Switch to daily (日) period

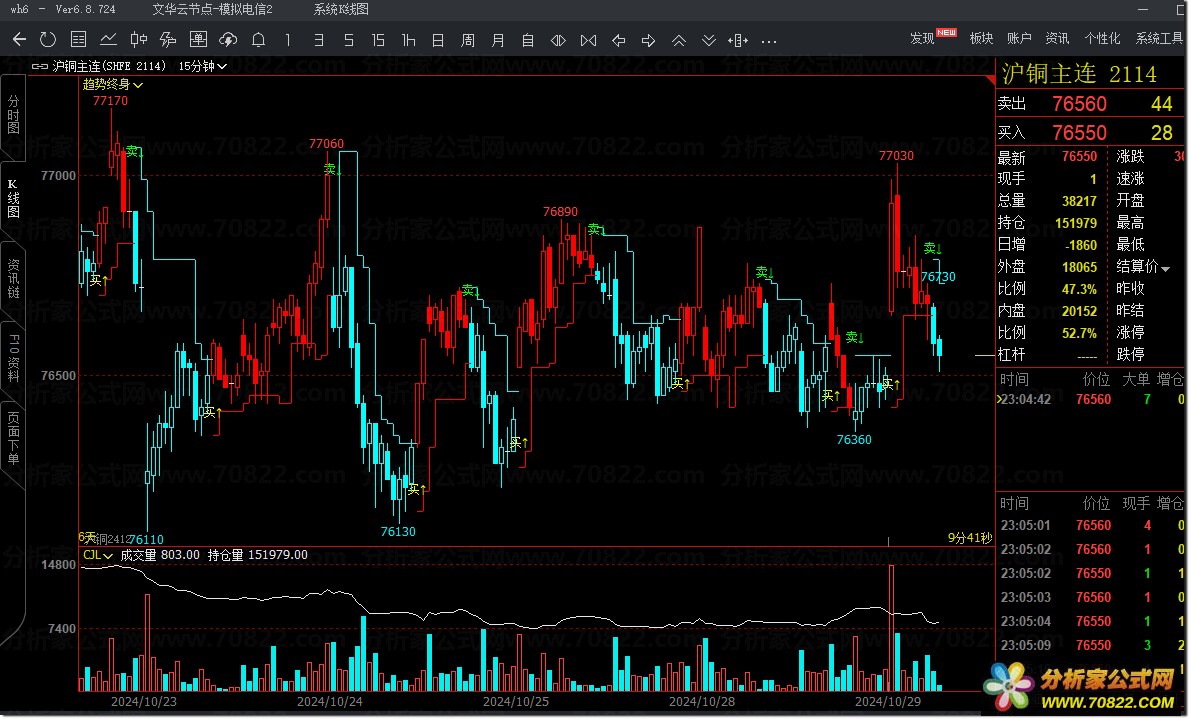click(x=438, y=39)
